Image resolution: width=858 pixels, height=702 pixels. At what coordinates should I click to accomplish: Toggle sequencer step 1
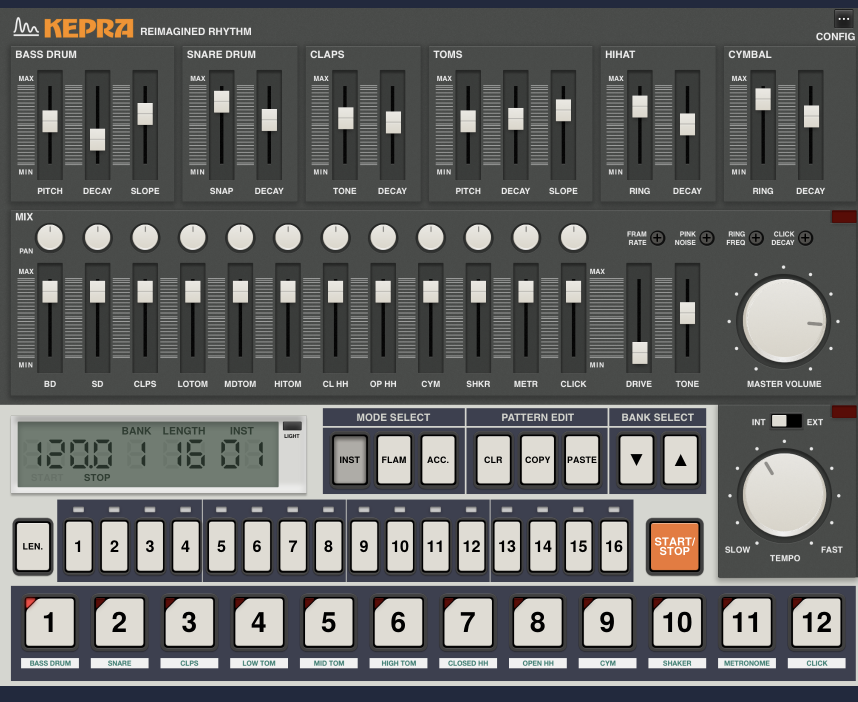tap(78, 546)
